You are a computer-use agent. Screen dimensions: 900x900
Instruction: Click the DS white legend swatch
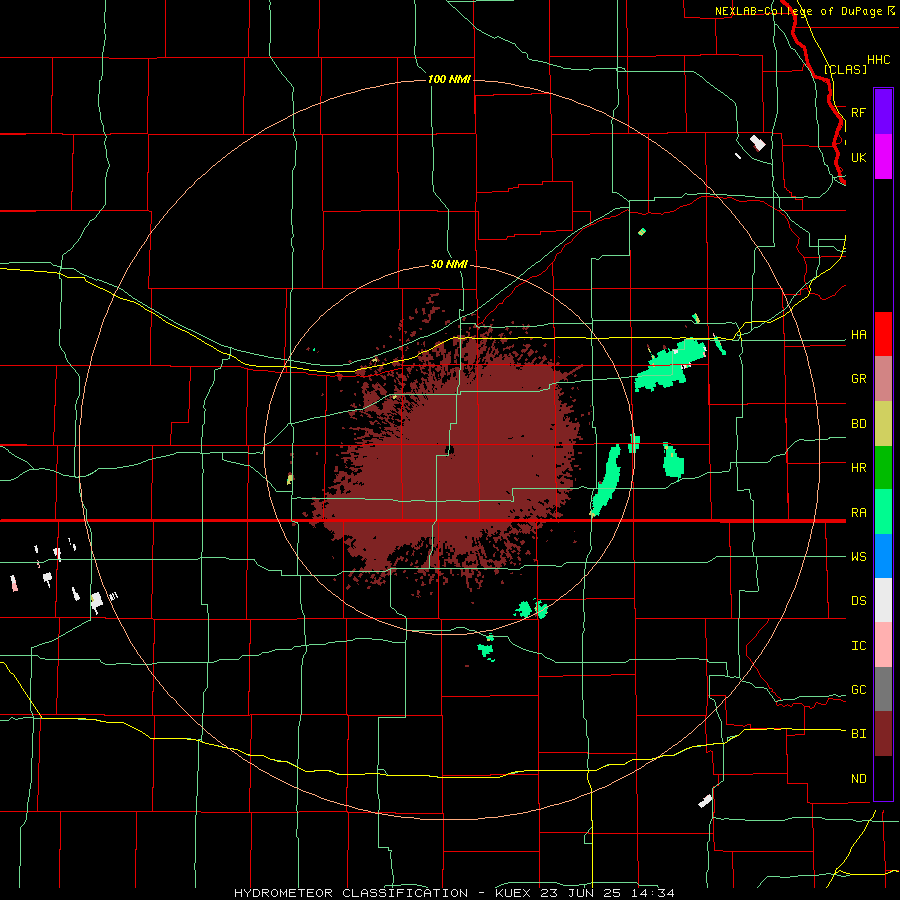[883, 600]
